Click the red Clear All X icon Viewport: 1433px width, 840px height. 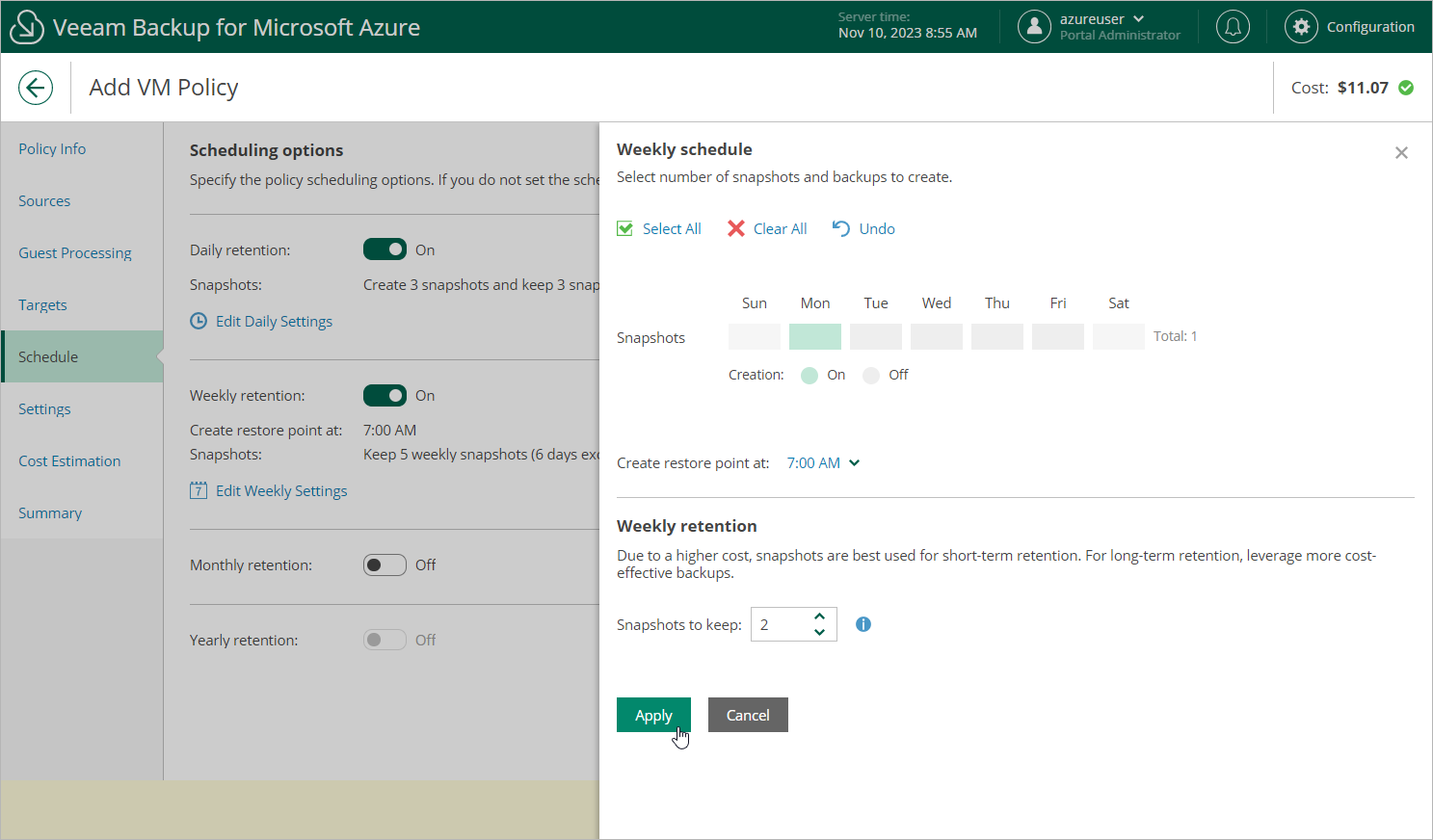coord(736,228)
